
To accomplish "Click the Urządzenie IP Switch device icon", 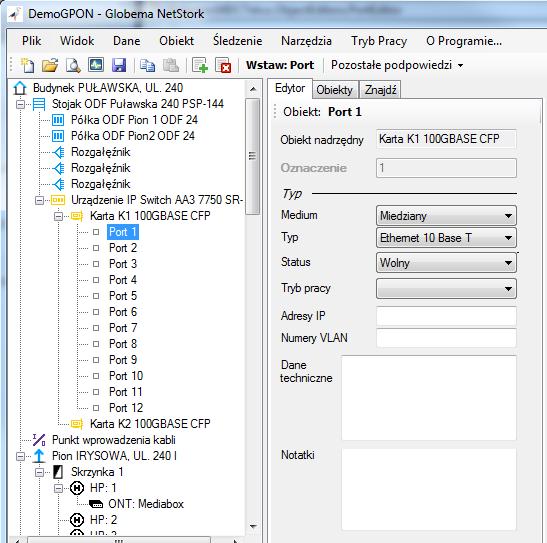I will click(58, 200).
